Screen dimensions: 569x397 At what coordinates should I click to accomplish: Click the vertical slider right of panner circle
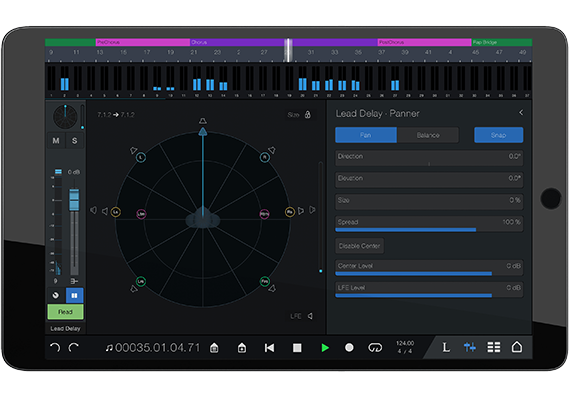point(320,217)
